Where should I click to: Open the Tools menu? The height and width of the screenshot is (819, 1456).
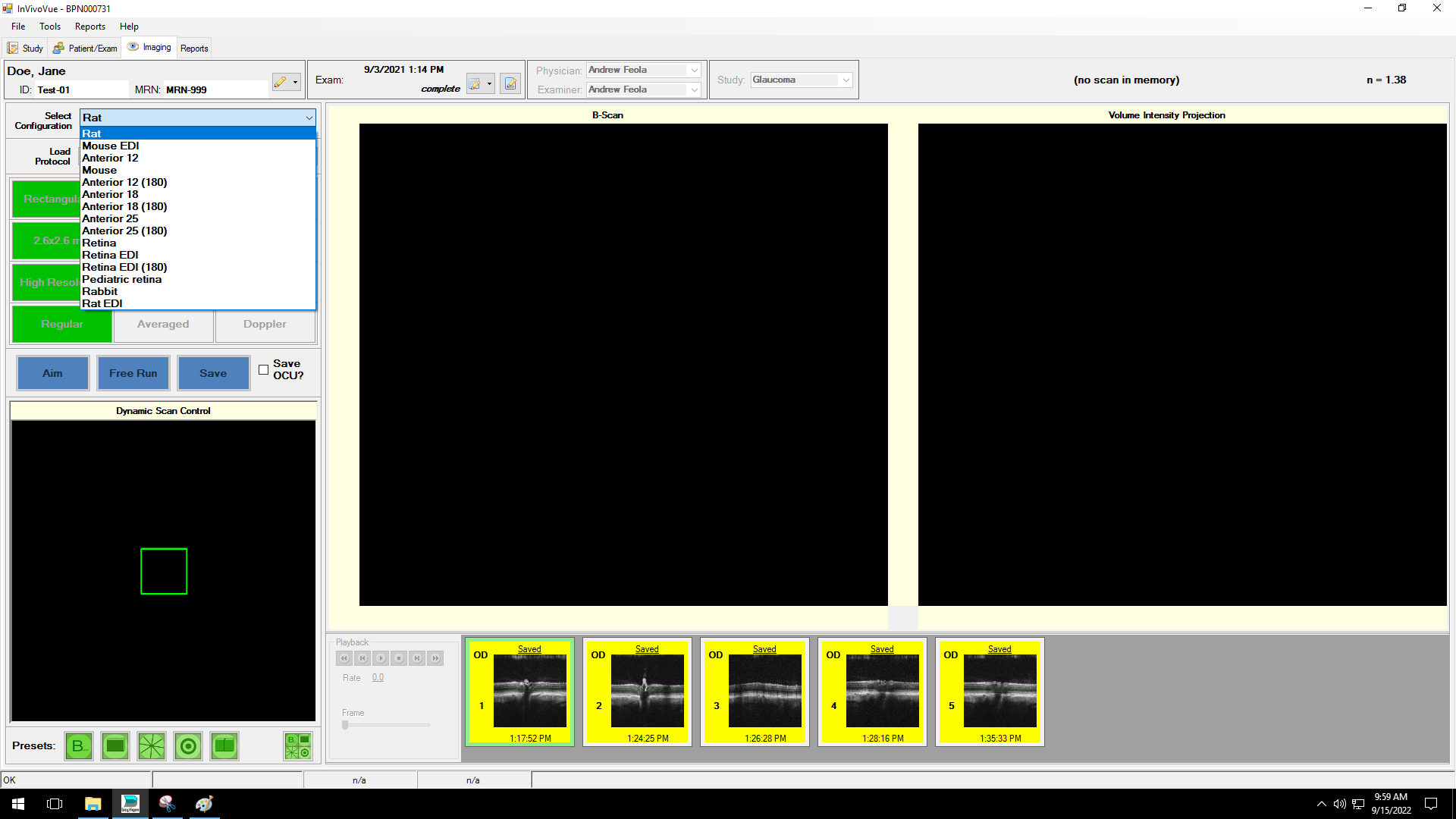(50, 27)
